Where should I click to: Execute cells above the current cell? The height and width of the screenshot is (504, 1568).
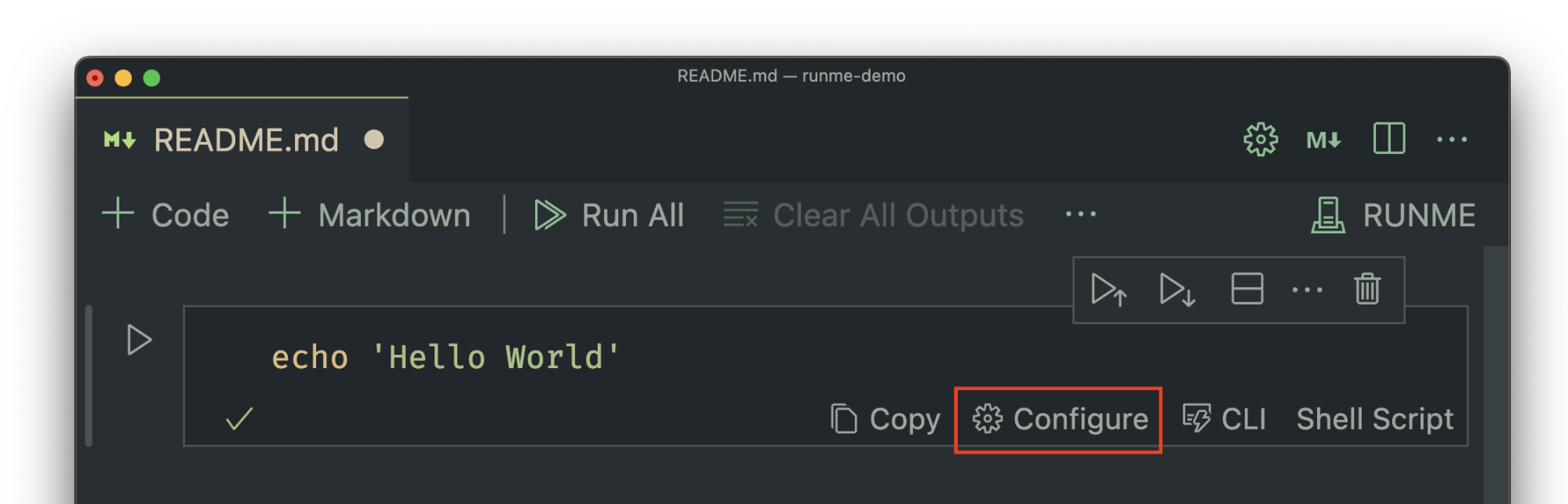point(1109,290)
